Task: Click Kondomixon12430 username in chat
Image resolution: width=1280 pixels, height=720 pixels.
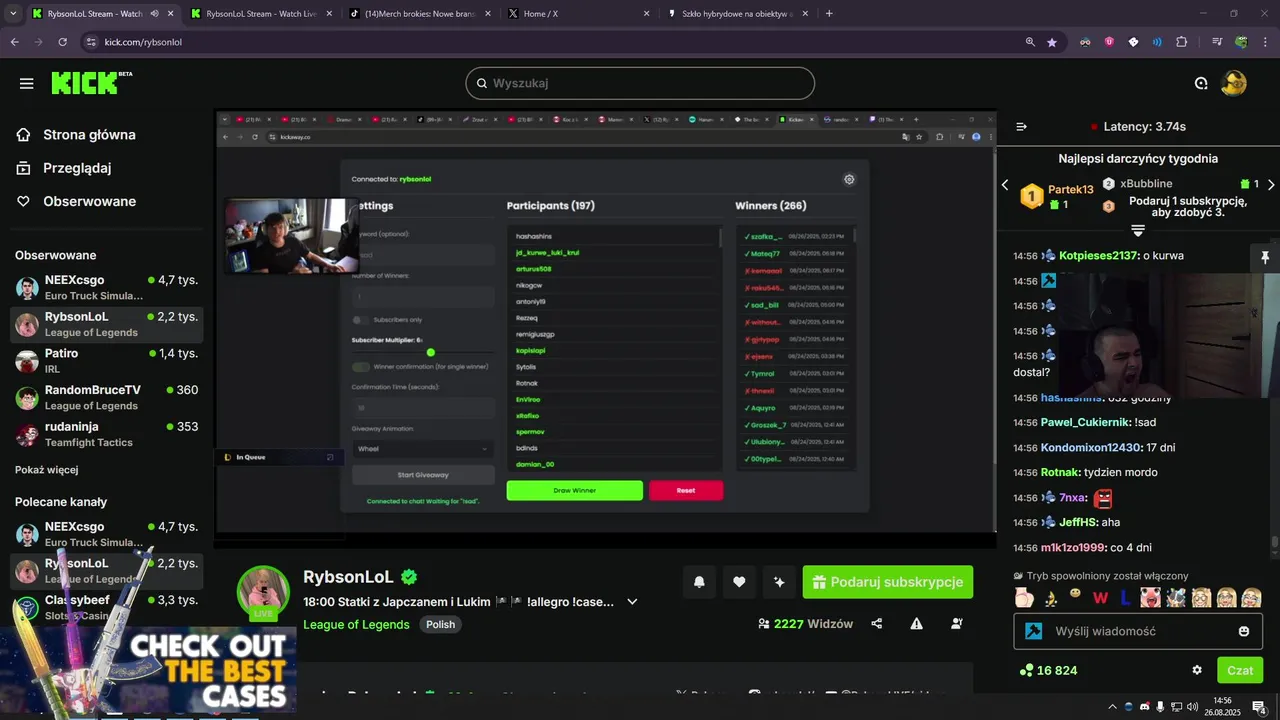Action: (x=1090, y=448)
